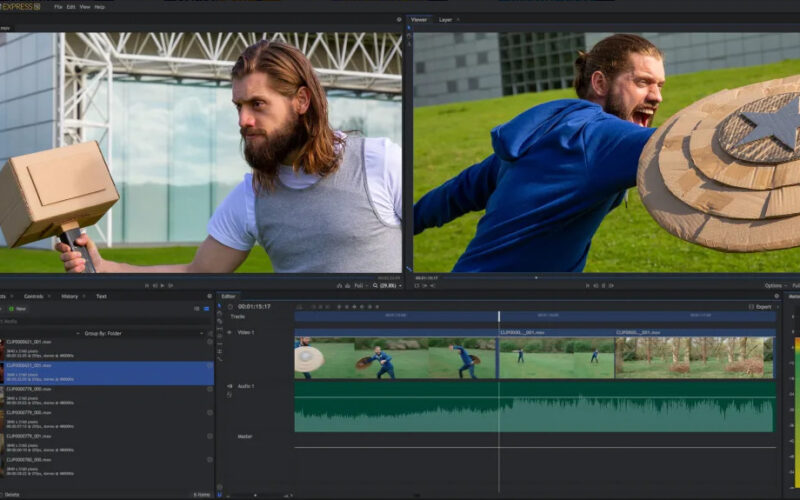This screenshot has height=500, width=800.
Task: Click the Trimmer insert clip icon
Action: (339, 286)
